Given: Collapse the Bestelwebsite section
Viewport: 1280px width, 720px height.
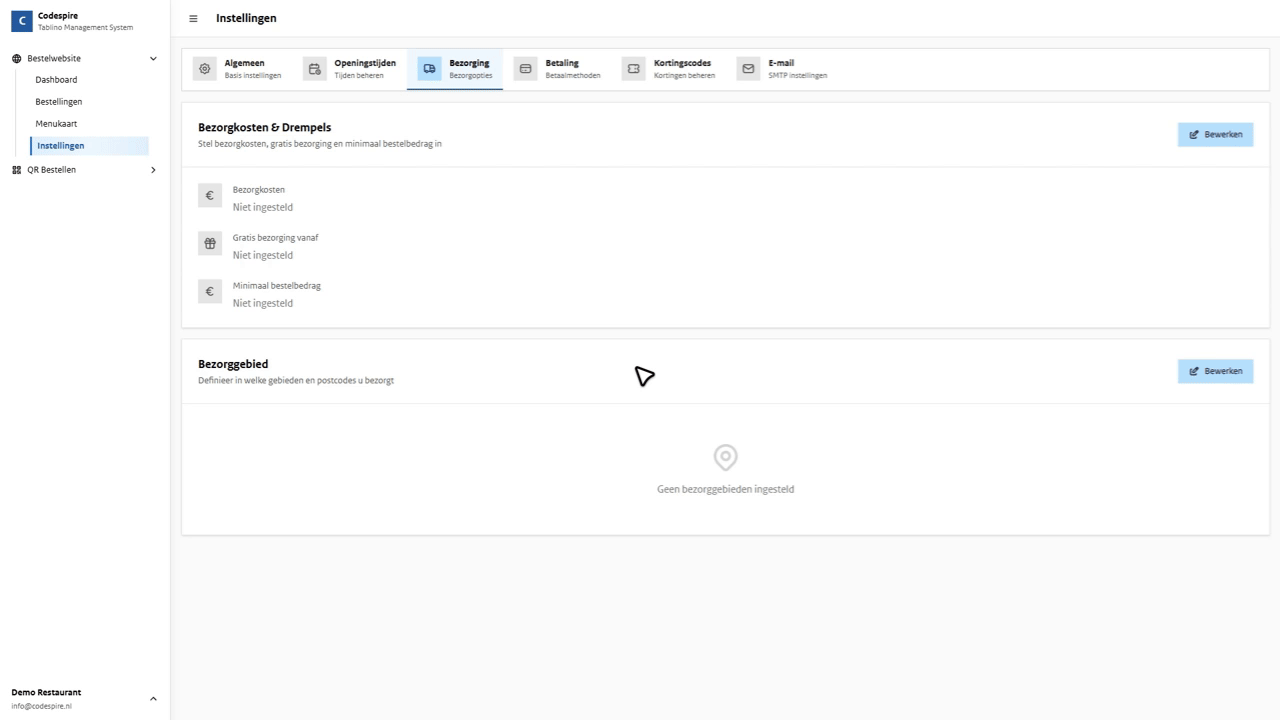Looking at the screenshot, I should pyautogui.click(x=153, y=58).
